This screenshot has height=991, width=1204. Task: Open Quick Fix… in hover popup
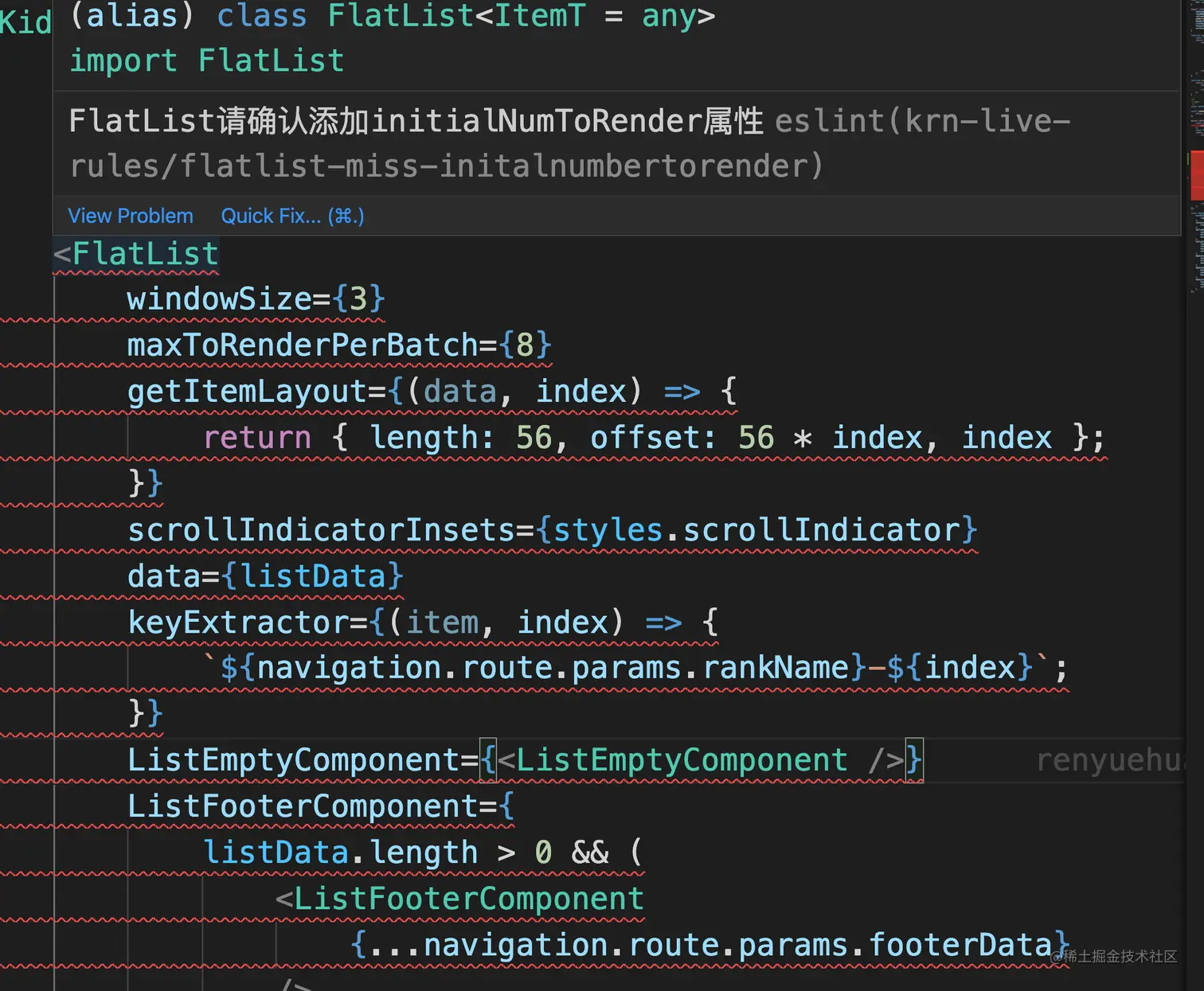click(x=292, y=216)
